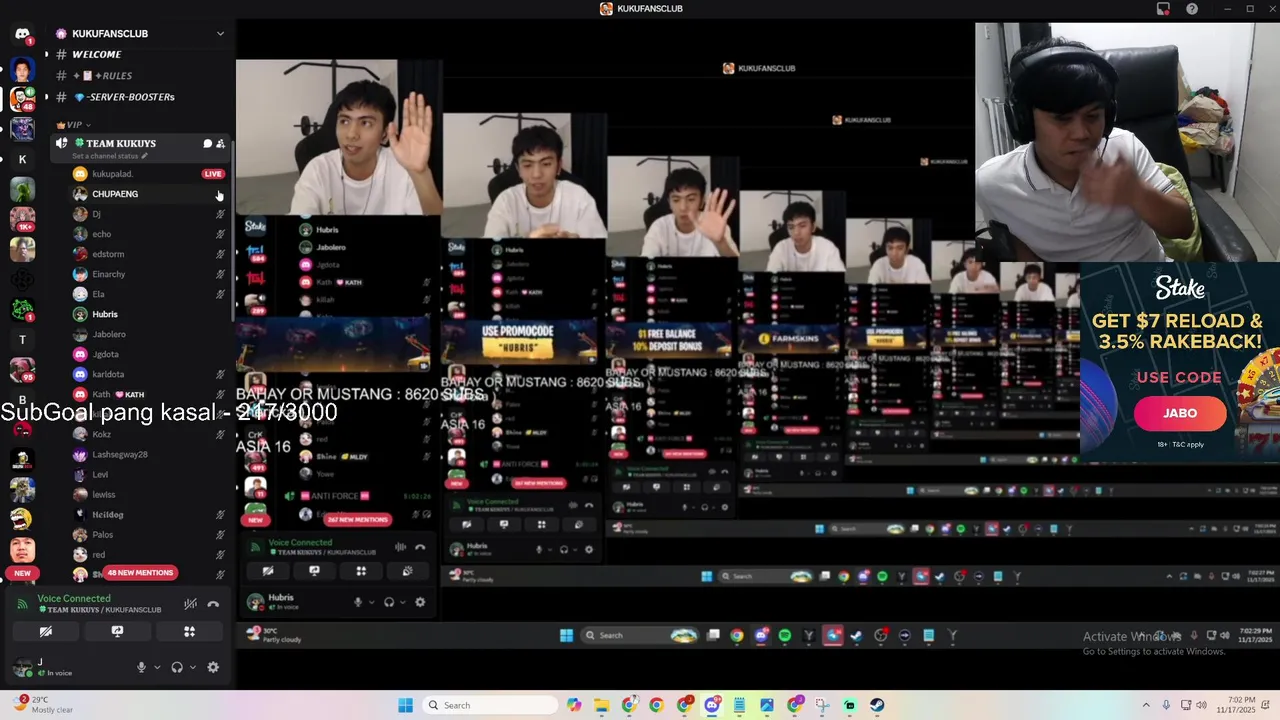Open the server icon showing the 1K+ badge
Viewport: 1280px width, 720px height.
click(22, 219)
